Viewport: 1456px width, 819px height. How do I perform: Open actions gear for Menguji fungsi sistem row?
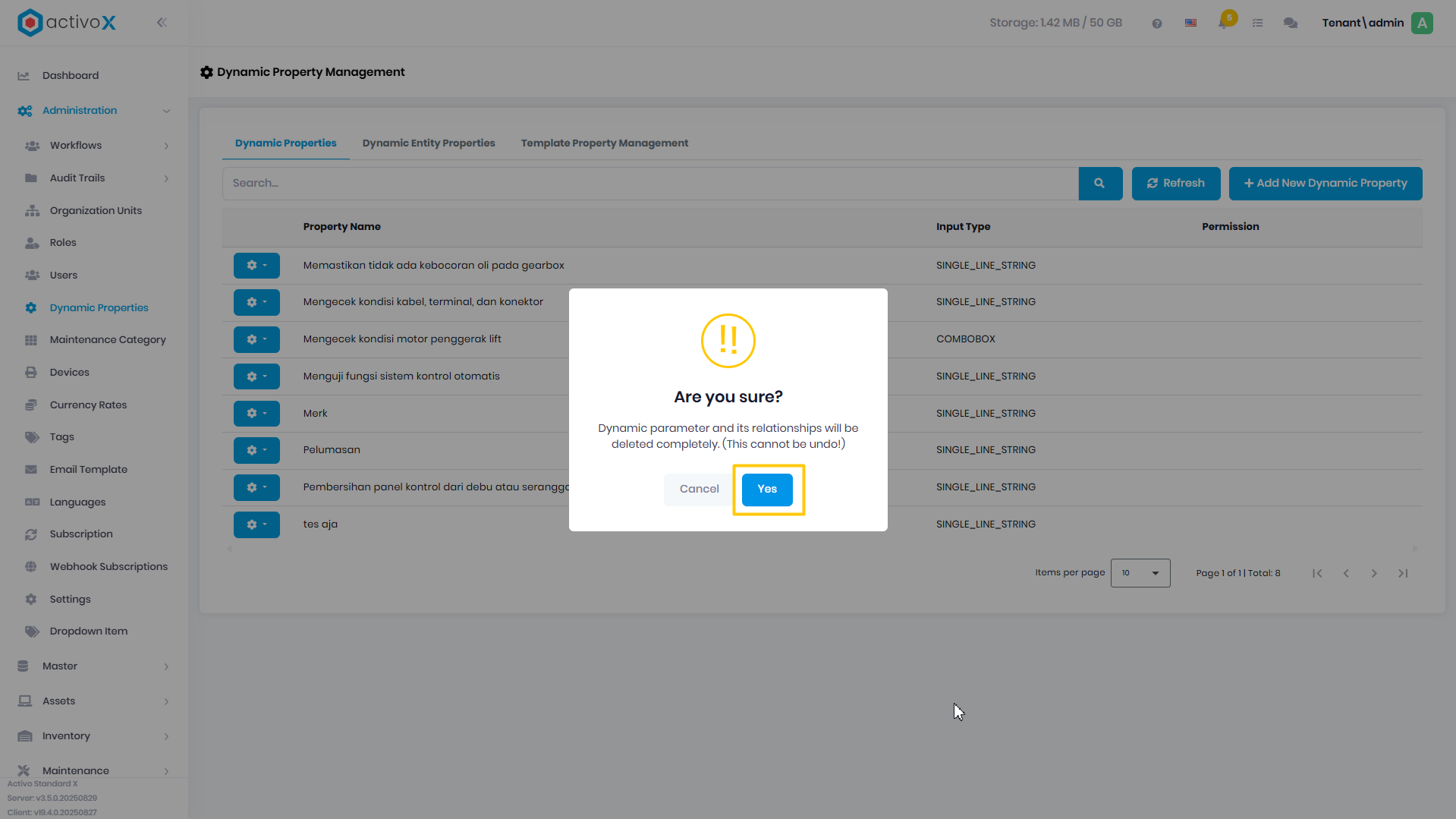pyautogui.click(x=256, y=376)
